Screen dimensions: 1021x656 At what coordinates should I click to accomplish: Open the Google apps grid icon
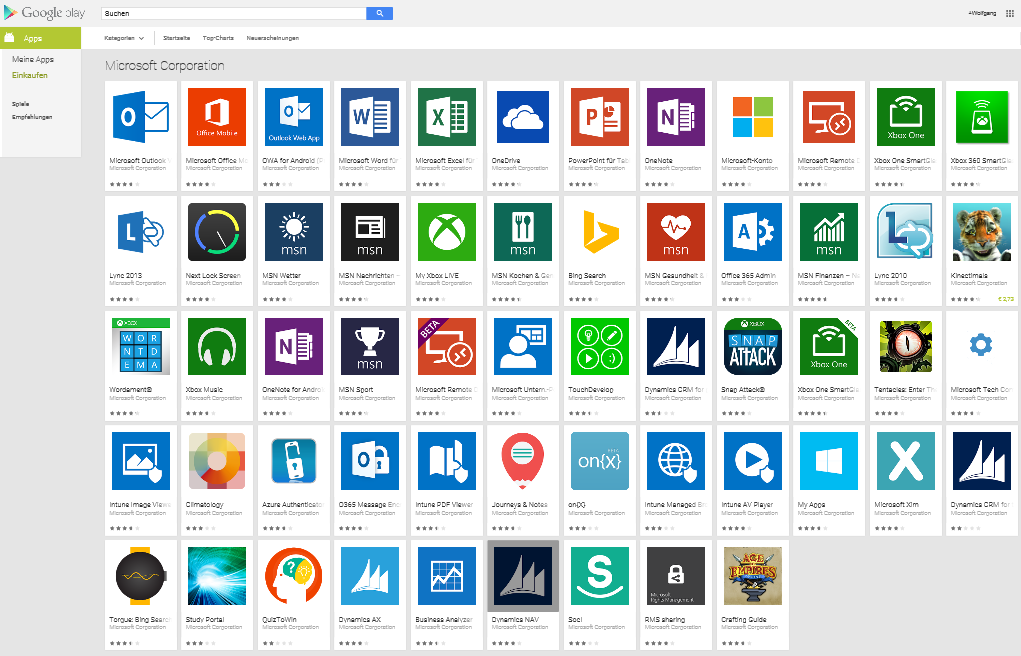coord(1009,14)
